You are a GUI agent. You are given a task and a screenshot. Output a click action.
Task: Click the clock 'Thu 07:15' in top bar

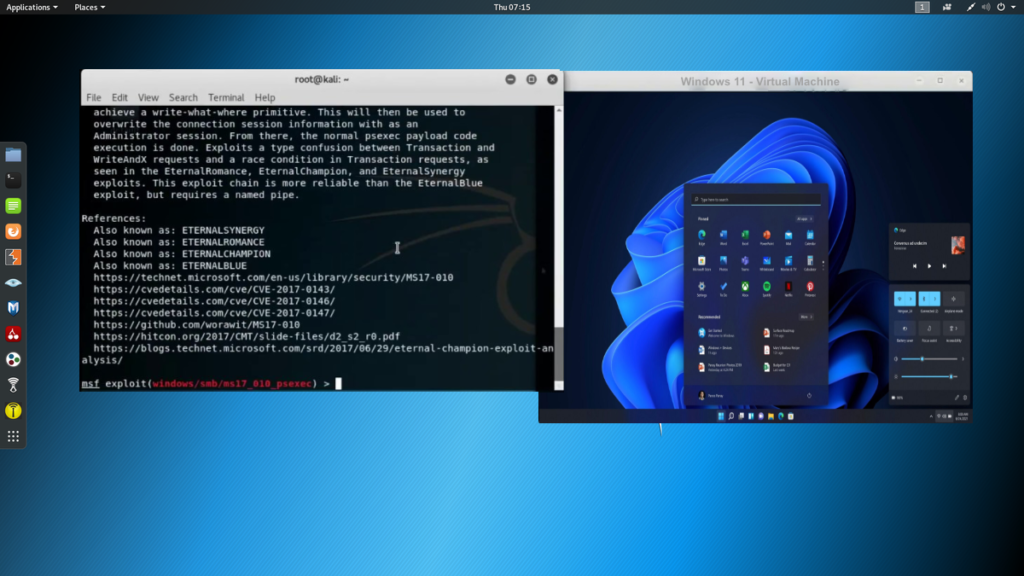point(512,7)
